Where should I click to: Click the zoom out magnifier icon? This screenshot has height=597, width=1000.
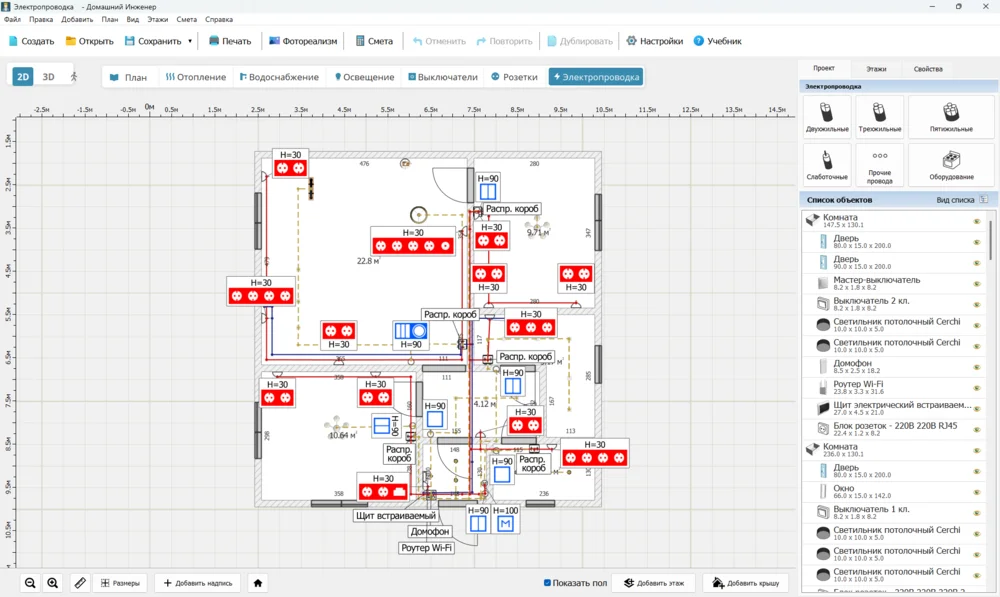pos(30,583)
